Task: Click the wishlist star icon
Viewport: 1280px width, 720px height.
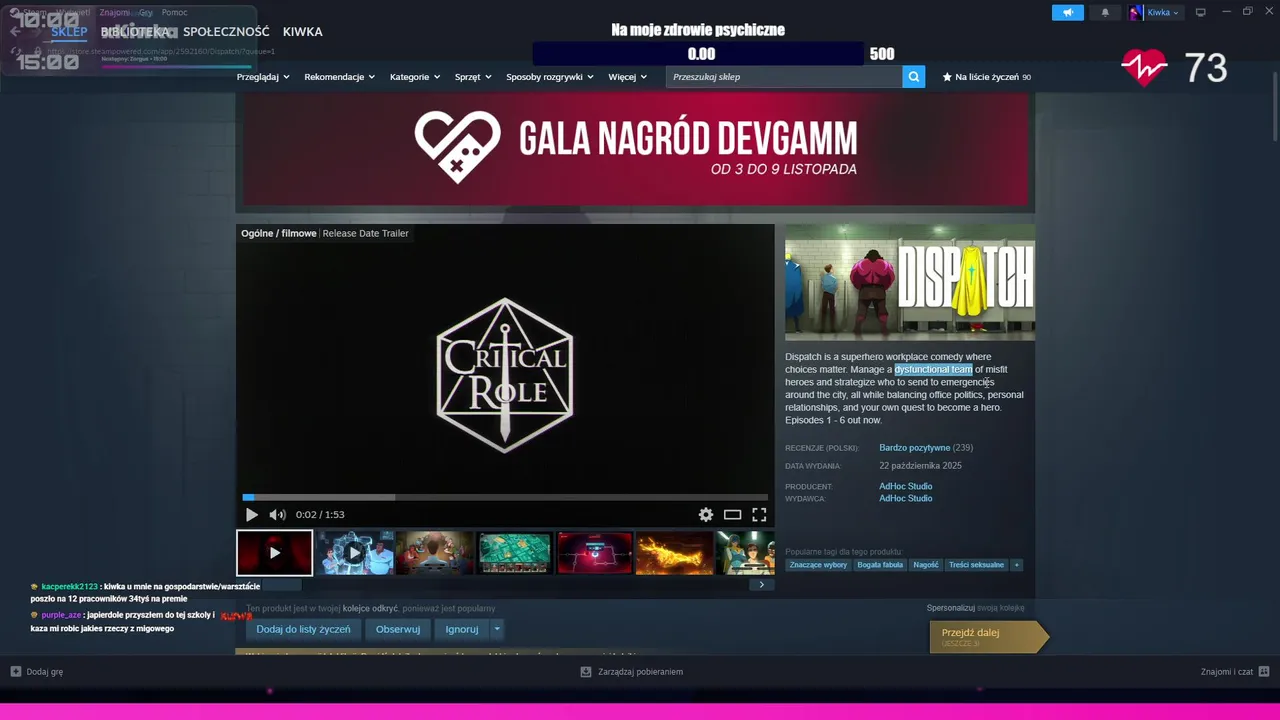Action: [x=947, y=77]
